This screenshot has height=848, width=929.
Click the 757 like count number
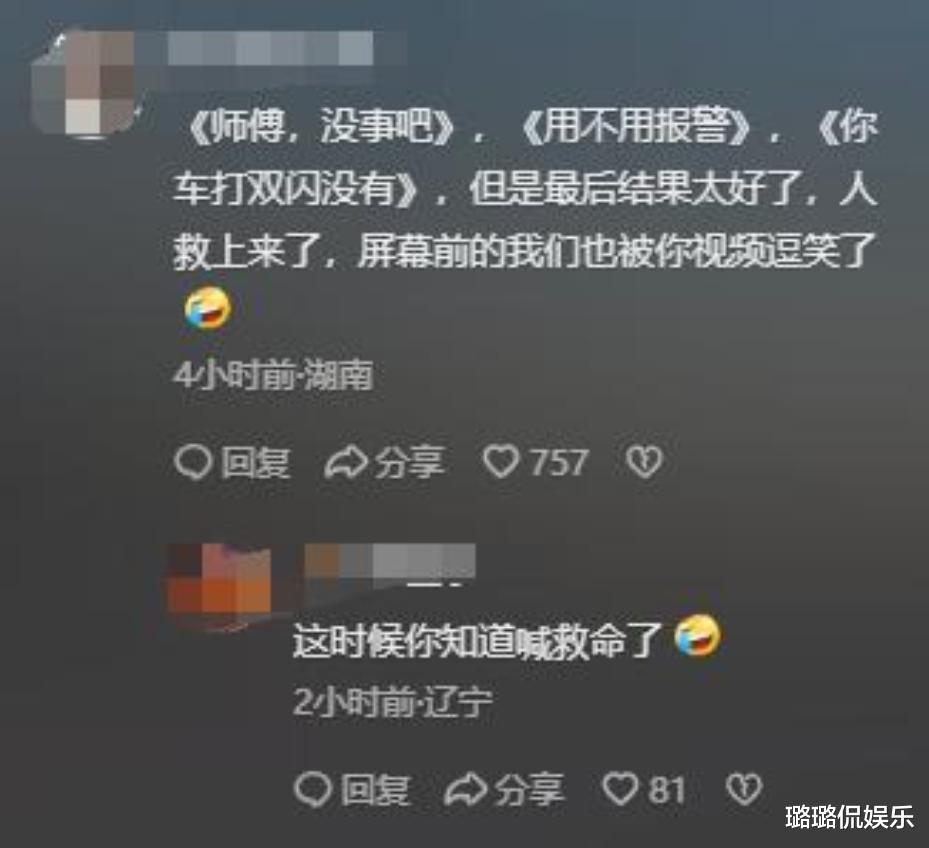click(559, 463)
